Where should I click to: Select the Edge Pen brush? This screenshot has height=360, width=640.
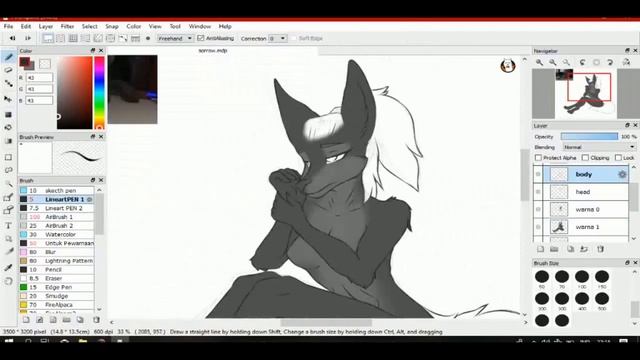click(57, 287)
